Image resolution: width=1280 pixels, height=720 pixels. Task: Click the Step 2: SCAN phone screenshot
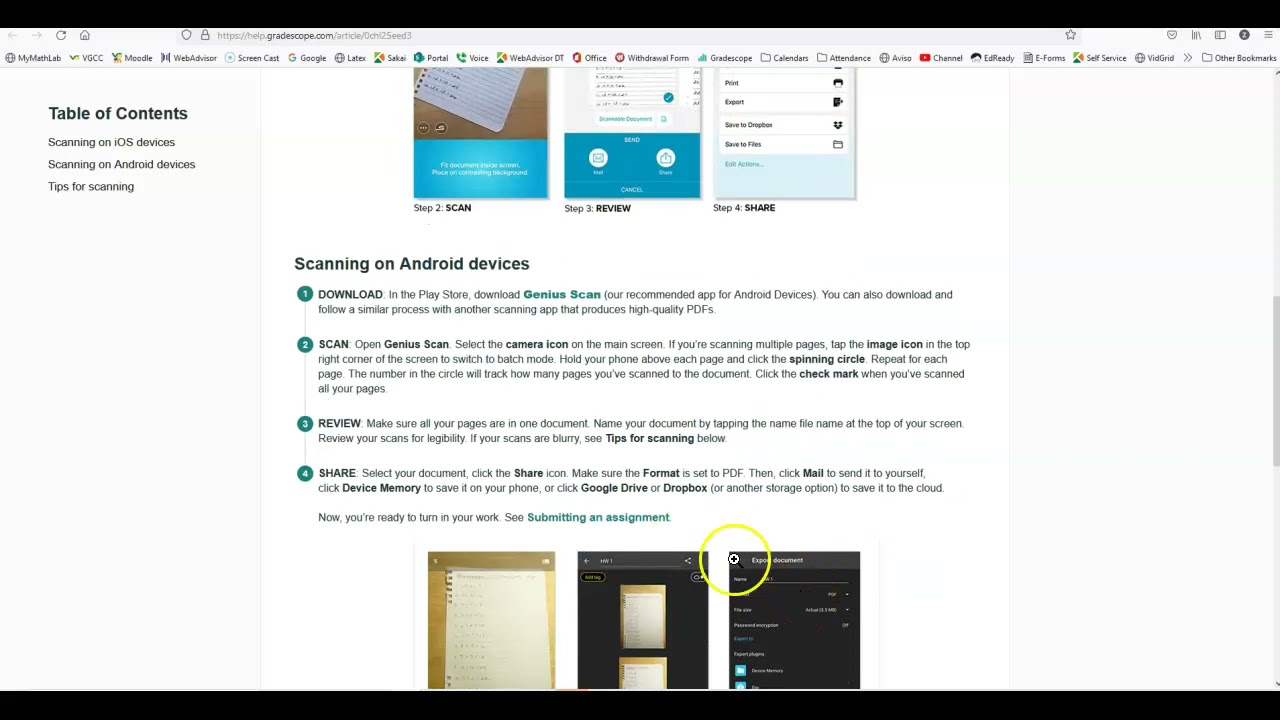click(481, 133)
